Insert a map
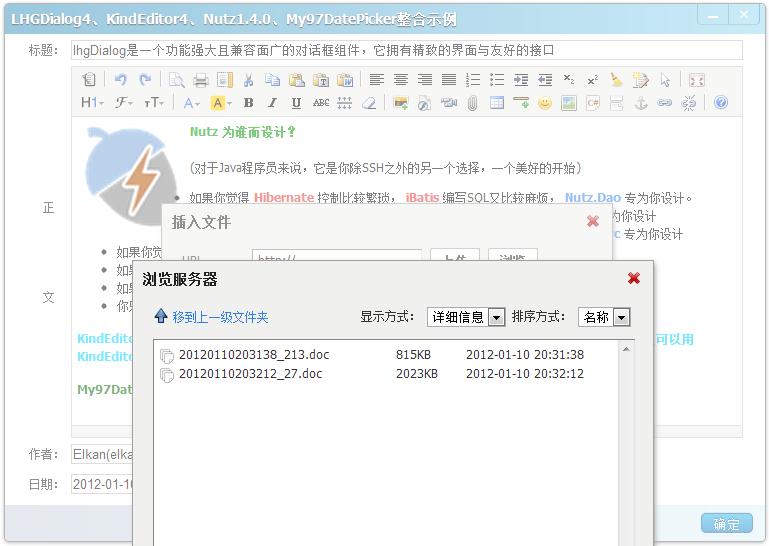The width and height of the screenshot is (769, 546). (569, 103)
